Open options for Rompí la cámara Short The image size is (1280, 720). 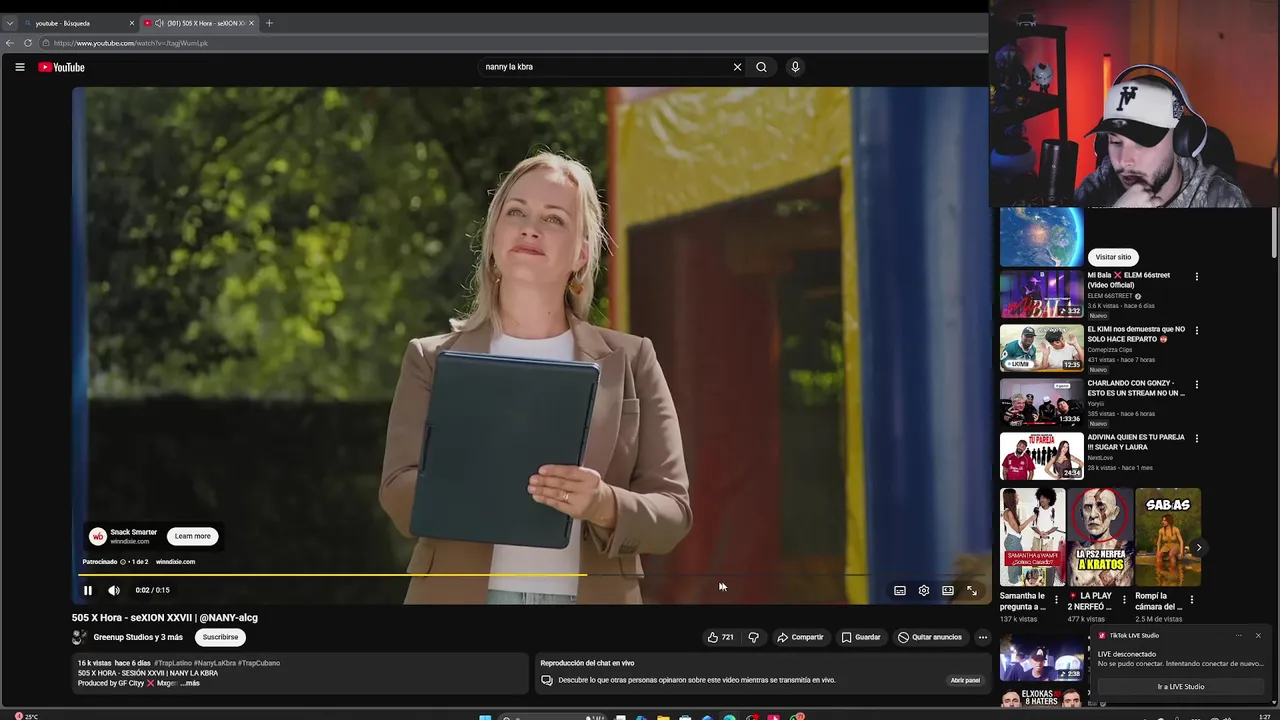[1191, 600]
